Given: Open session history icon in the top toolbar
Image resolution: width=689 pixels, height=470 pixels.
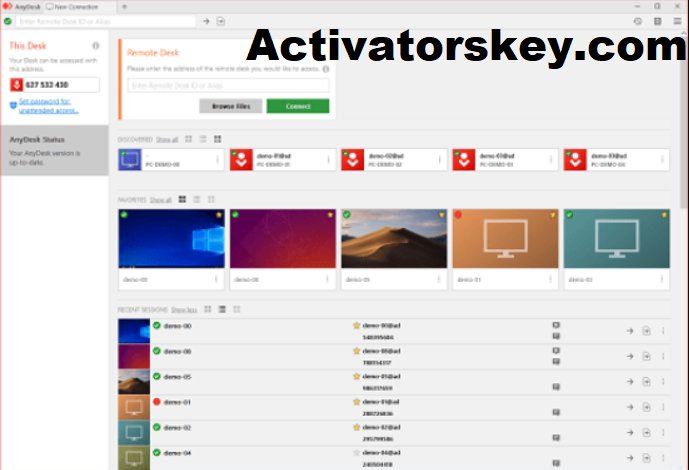Looking at the screenshot, I should click(638, 21).
